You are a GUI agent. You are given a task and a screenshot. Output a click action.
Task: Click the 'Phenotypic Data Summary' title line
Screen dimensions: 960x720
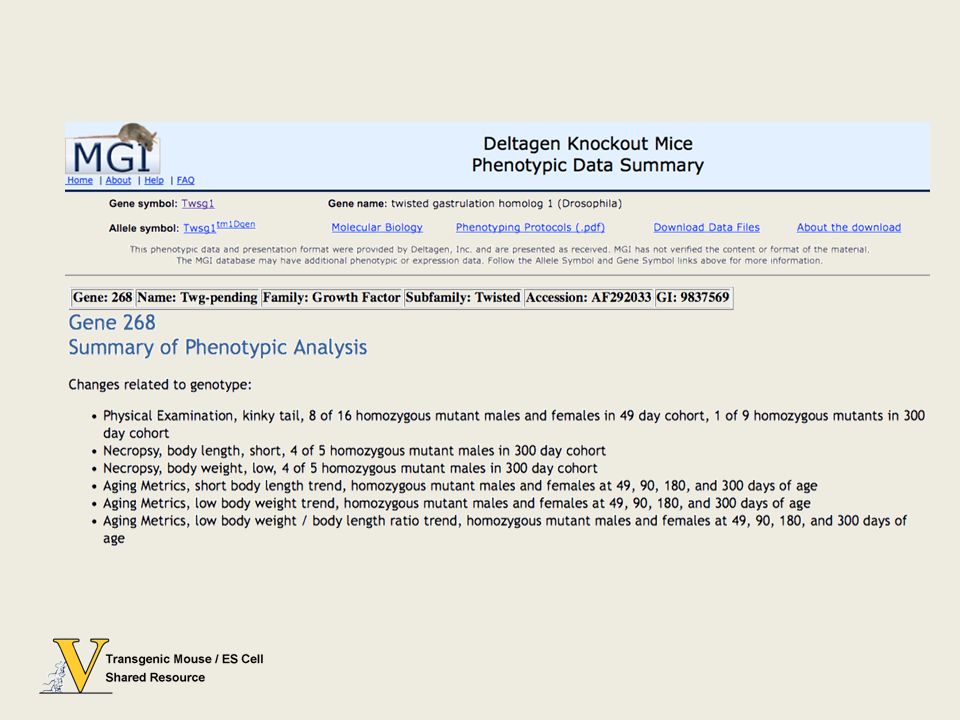coord(588,165)
